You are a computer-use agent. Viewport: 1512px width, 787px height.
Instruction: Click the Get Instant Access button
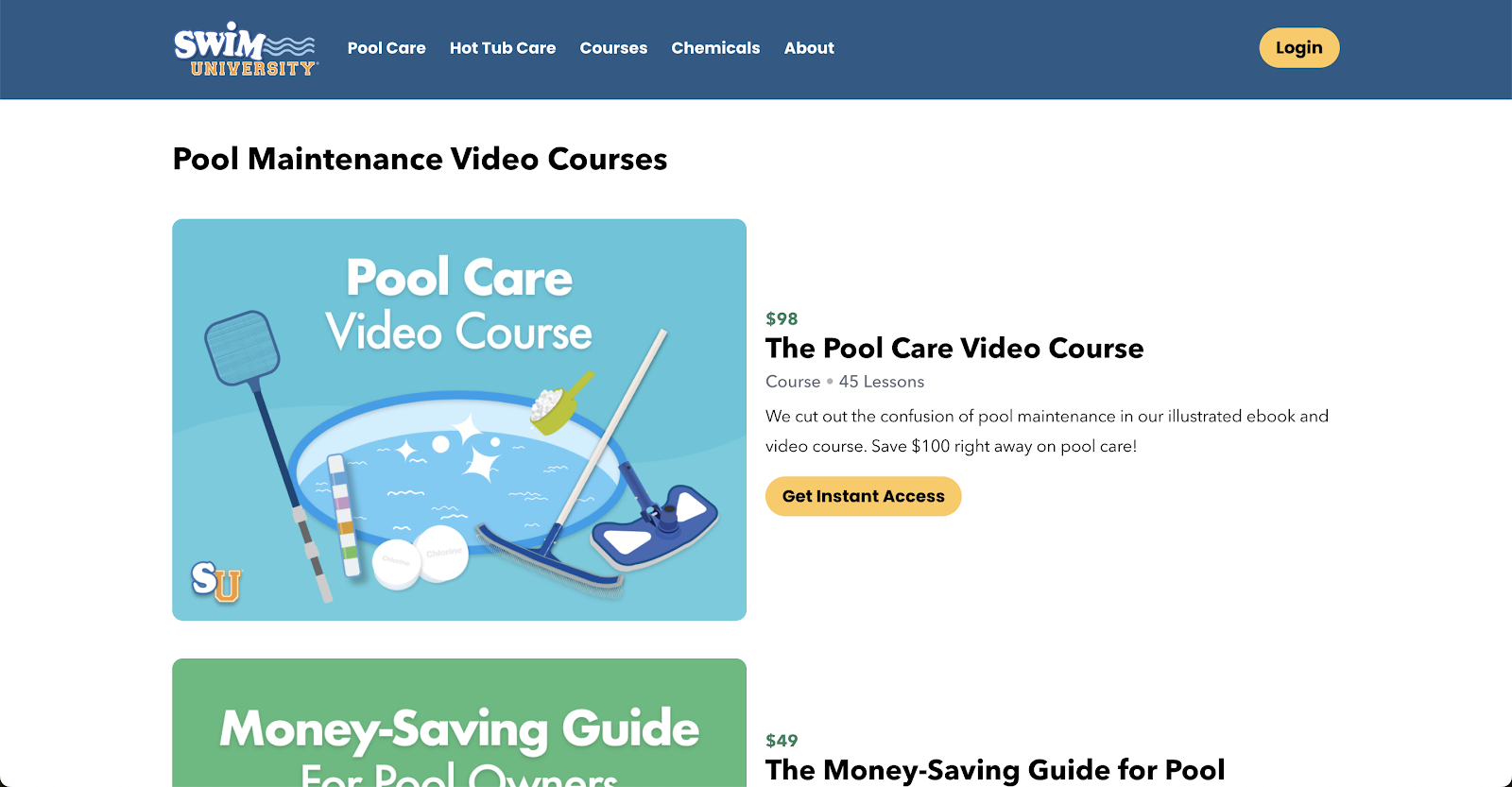tap(863, 496)
